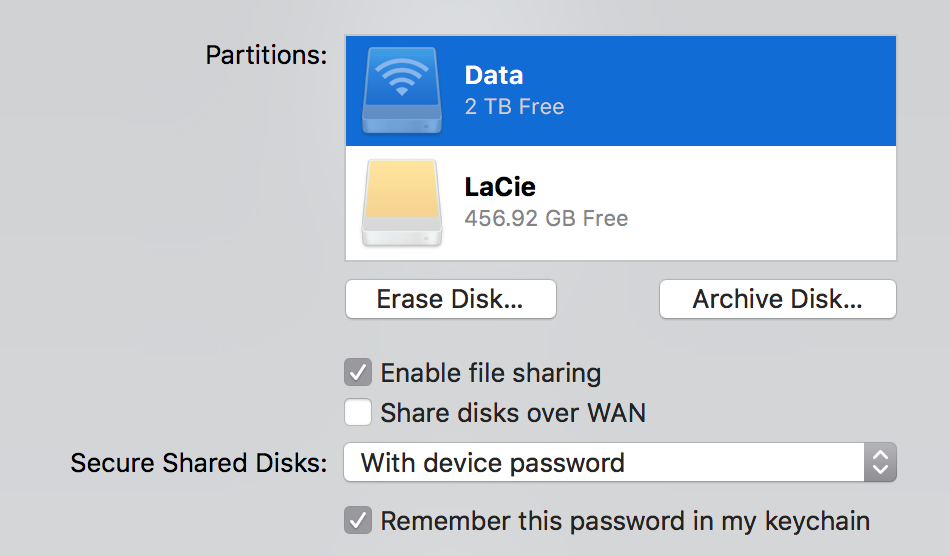Click the LaCie external drive icon
The image size is (950, 556).
402,203
